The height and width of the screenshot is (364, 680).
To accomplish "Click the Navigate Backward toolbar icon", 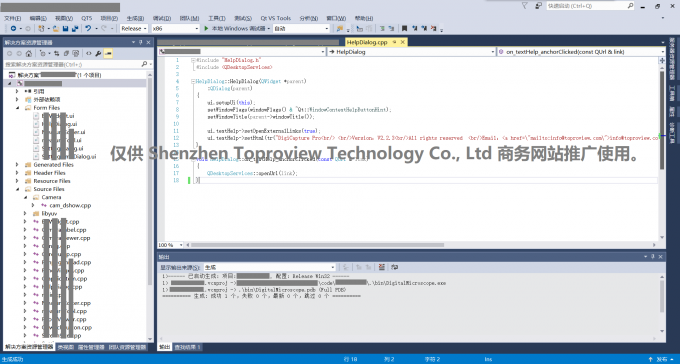I will pyautogui.click(x=13, y=28).
